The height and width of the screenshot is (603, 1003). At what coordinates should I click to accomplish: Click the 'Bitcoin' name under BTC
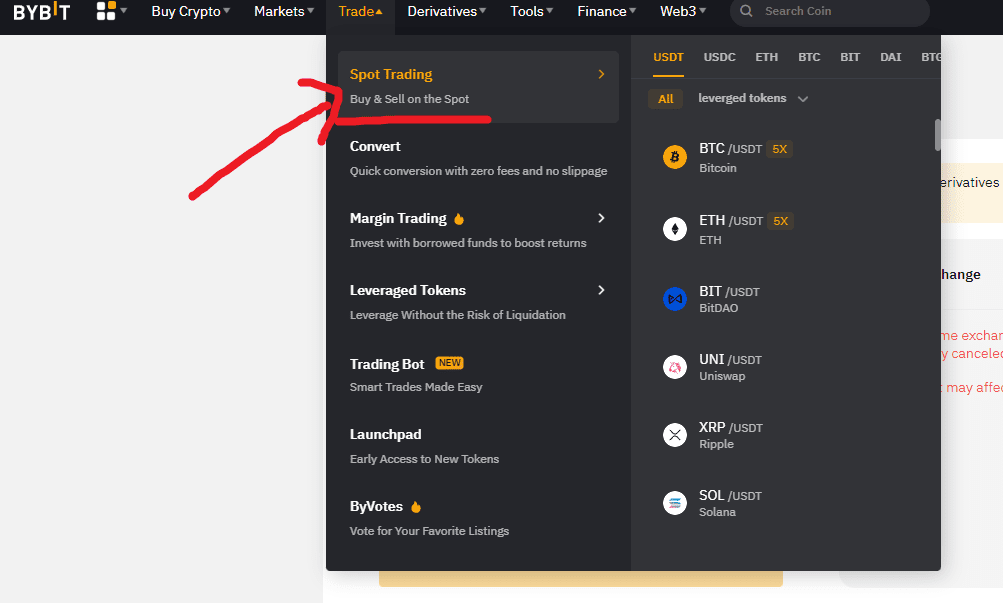[x=718, y=168]
